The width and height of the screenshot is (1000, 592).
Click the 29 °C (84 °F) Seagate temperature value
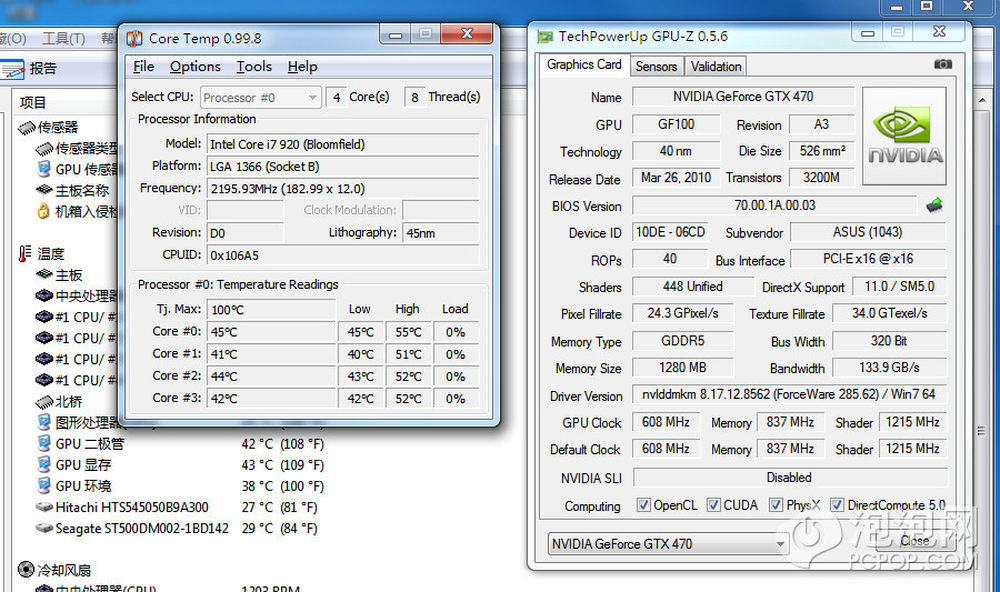coord(279,529)
